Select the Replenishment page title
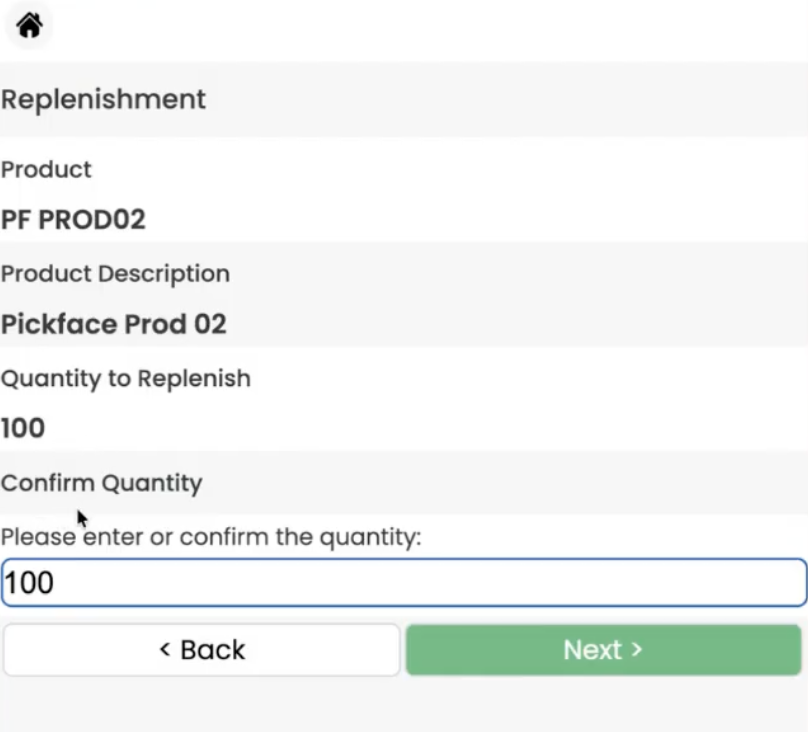Screen dimensions: 808x732 point(104,99)
